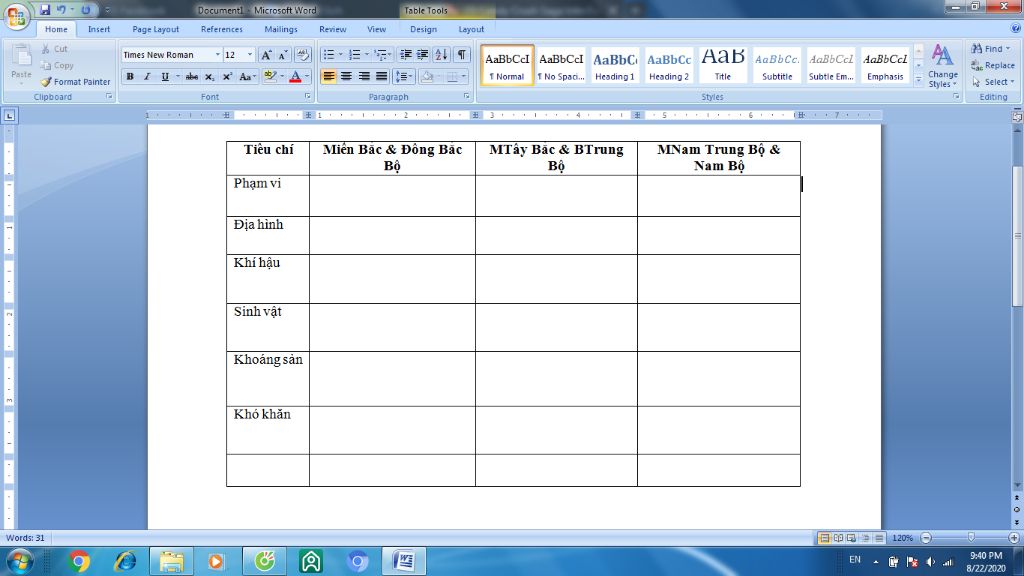Center the text
The width and height of the screenshot is (1024, 576).
pos(346,76)
